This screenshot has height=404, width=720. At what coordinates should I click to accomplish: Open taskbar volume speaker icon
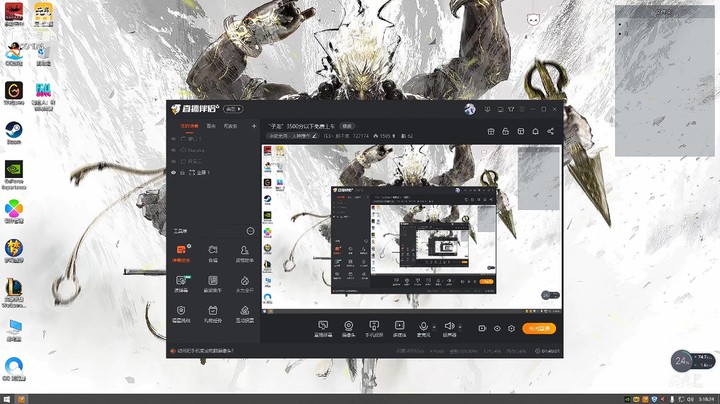tap(690, 399)
